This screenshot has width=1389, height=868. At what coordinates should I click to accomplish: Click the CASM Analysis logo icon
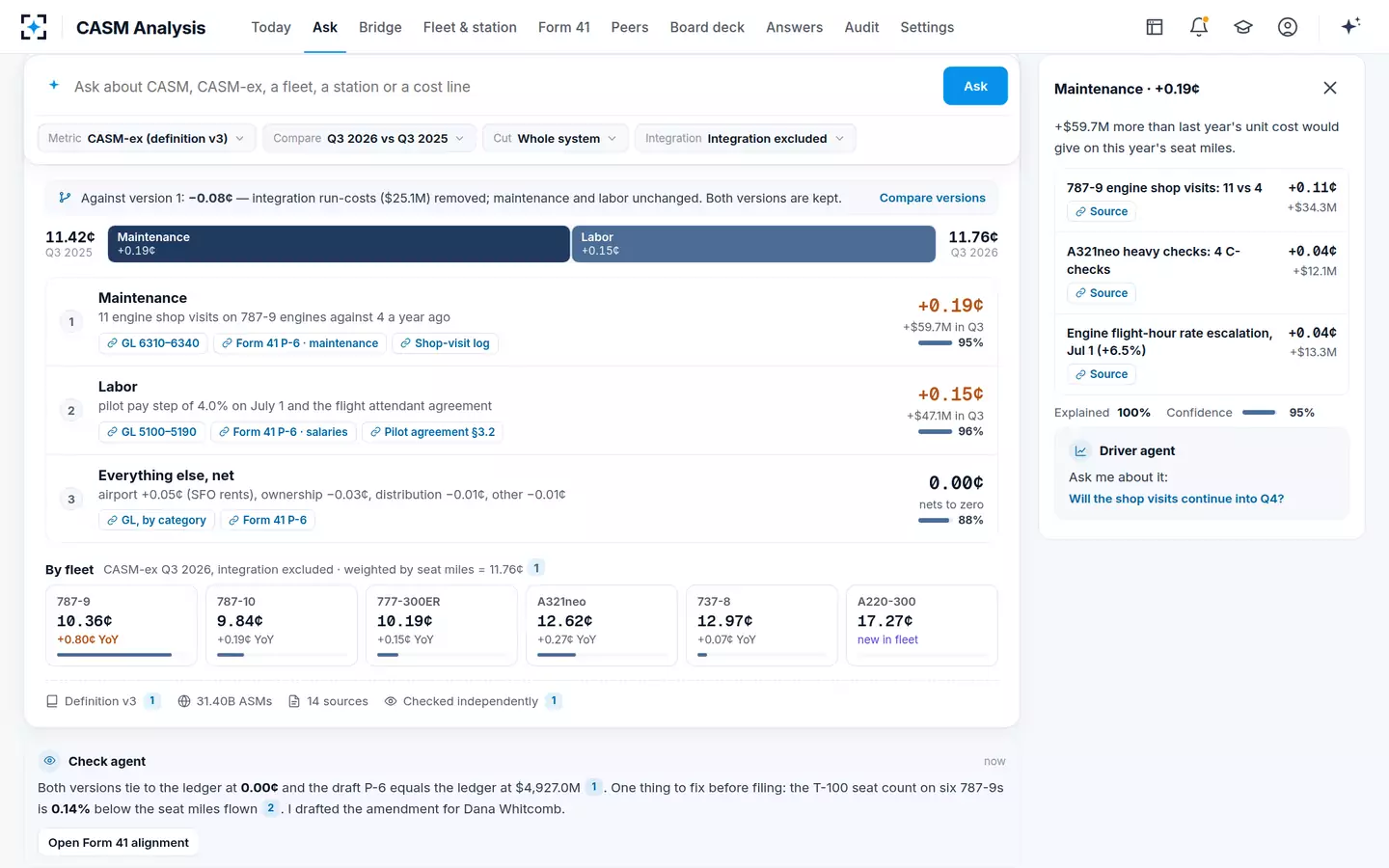tap(34, 27)
